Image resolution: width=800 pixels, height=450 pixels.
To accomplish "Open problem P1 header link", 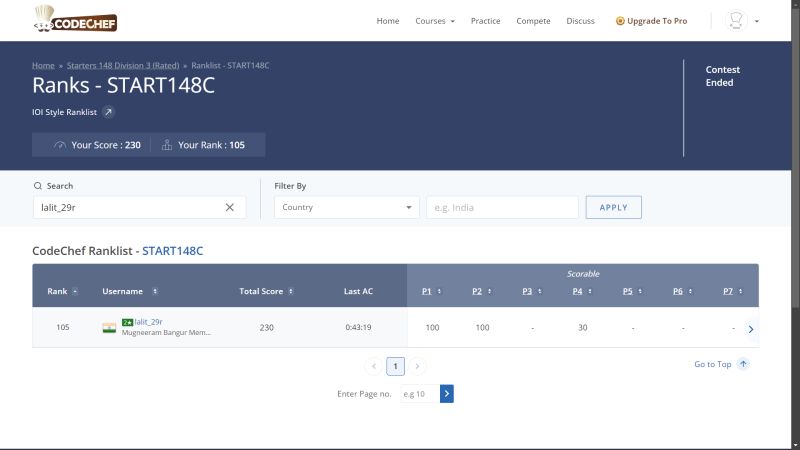I will coord(427,291).
